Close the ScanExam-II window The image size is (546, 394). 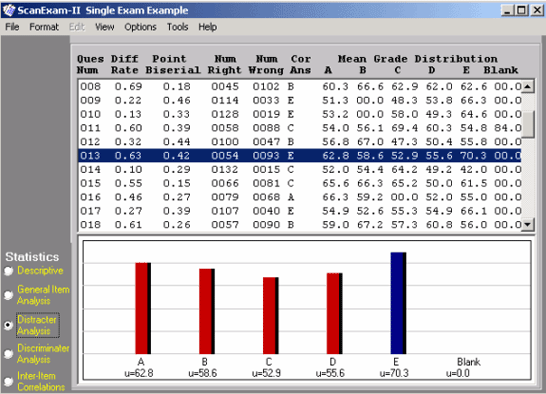(537, 10)
